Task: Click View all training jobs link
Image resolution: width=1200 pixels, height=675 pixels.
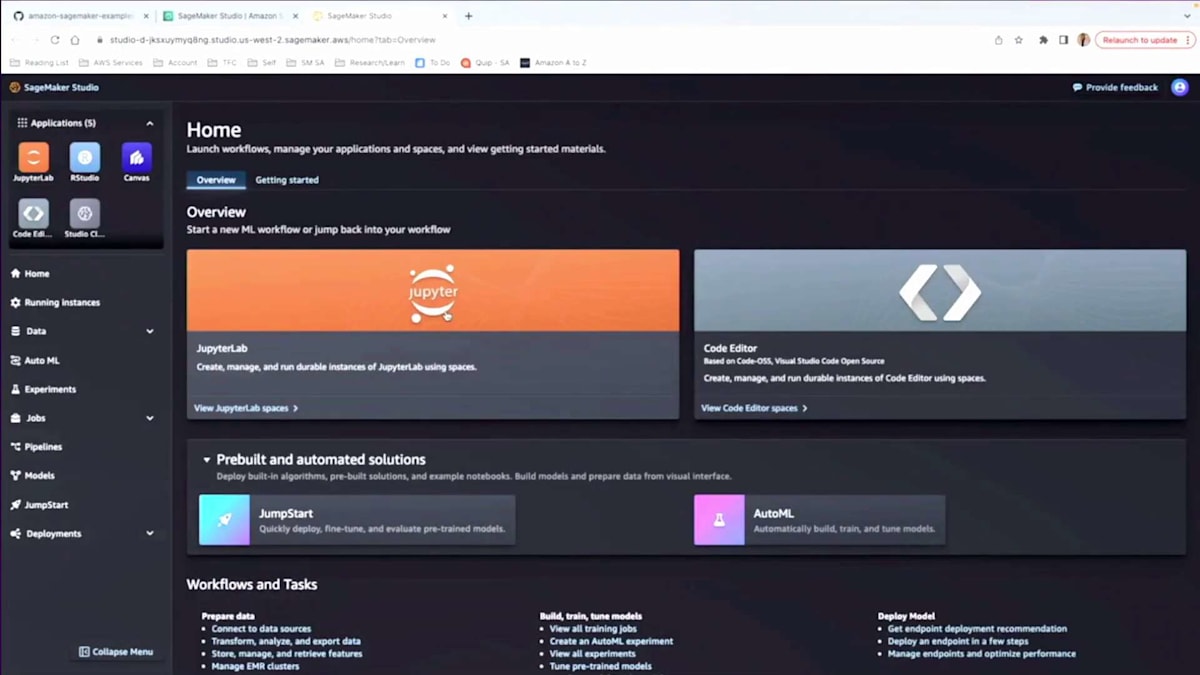Action: pyautogui.click(x=593, y=629)
